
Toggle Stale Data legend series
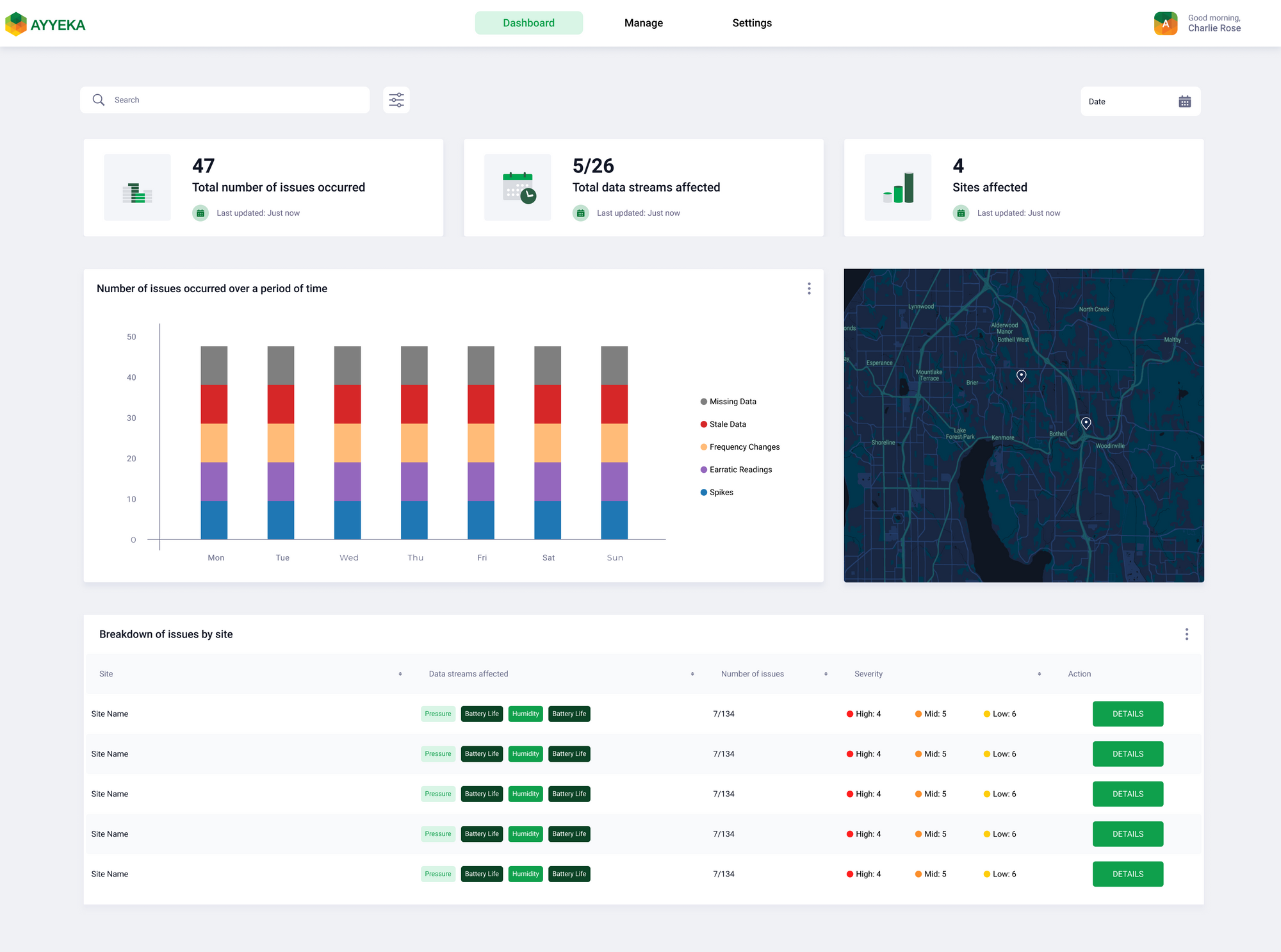[x=727, y=424]
